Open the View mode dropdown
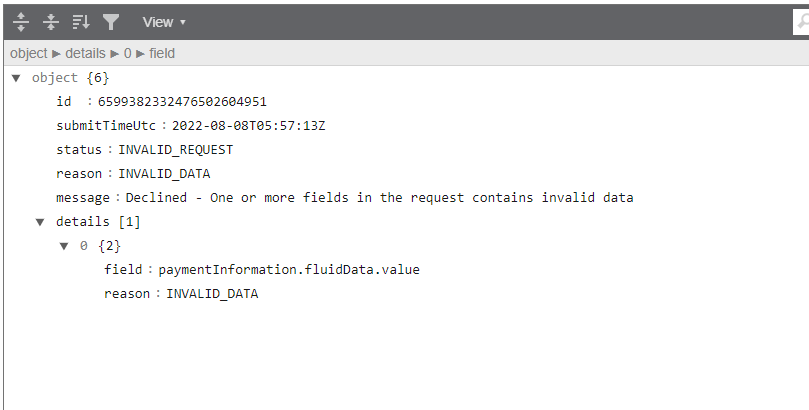 (x=163, y=22)
